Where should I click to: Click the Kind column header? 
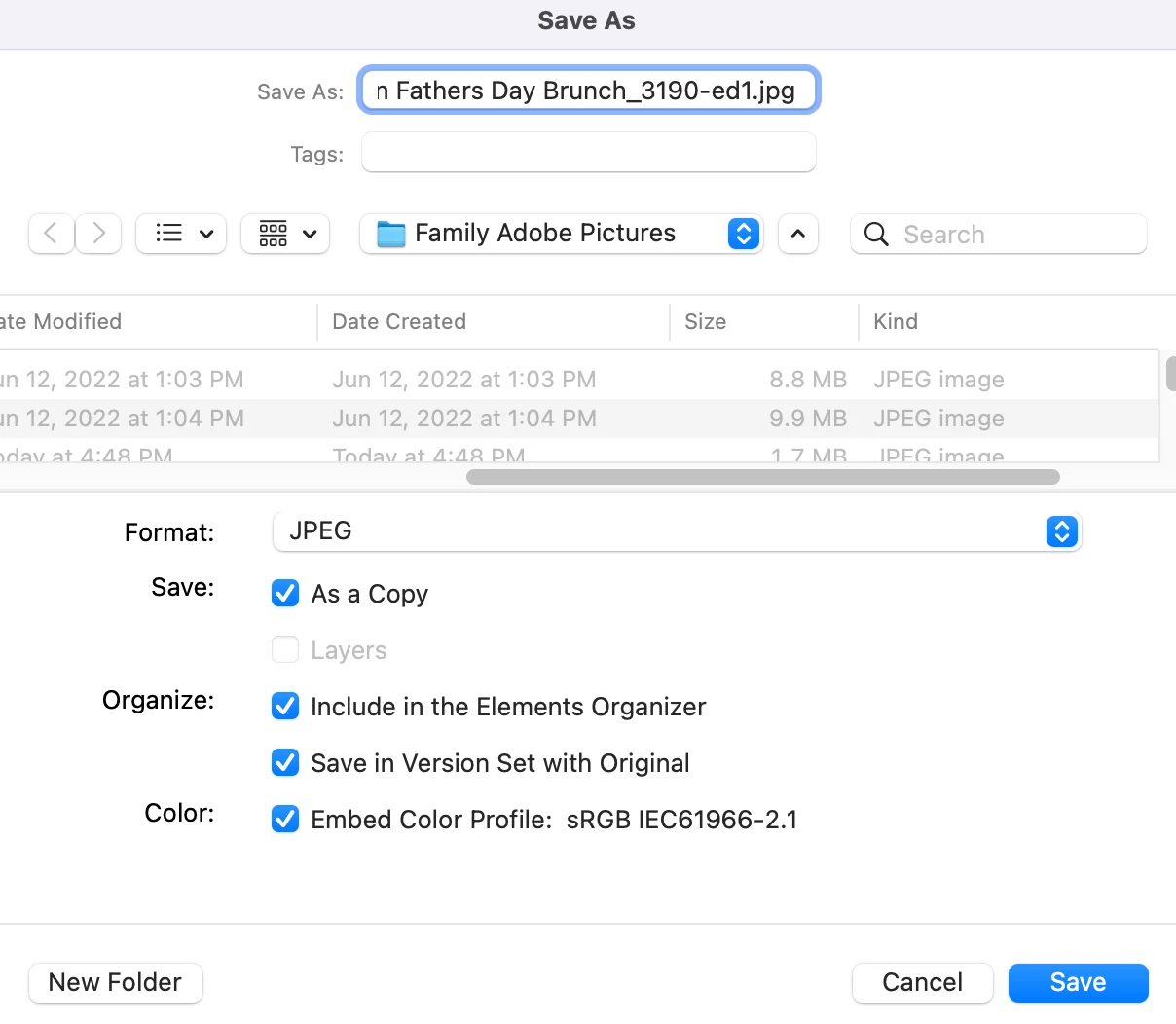(x=896, y=322)
